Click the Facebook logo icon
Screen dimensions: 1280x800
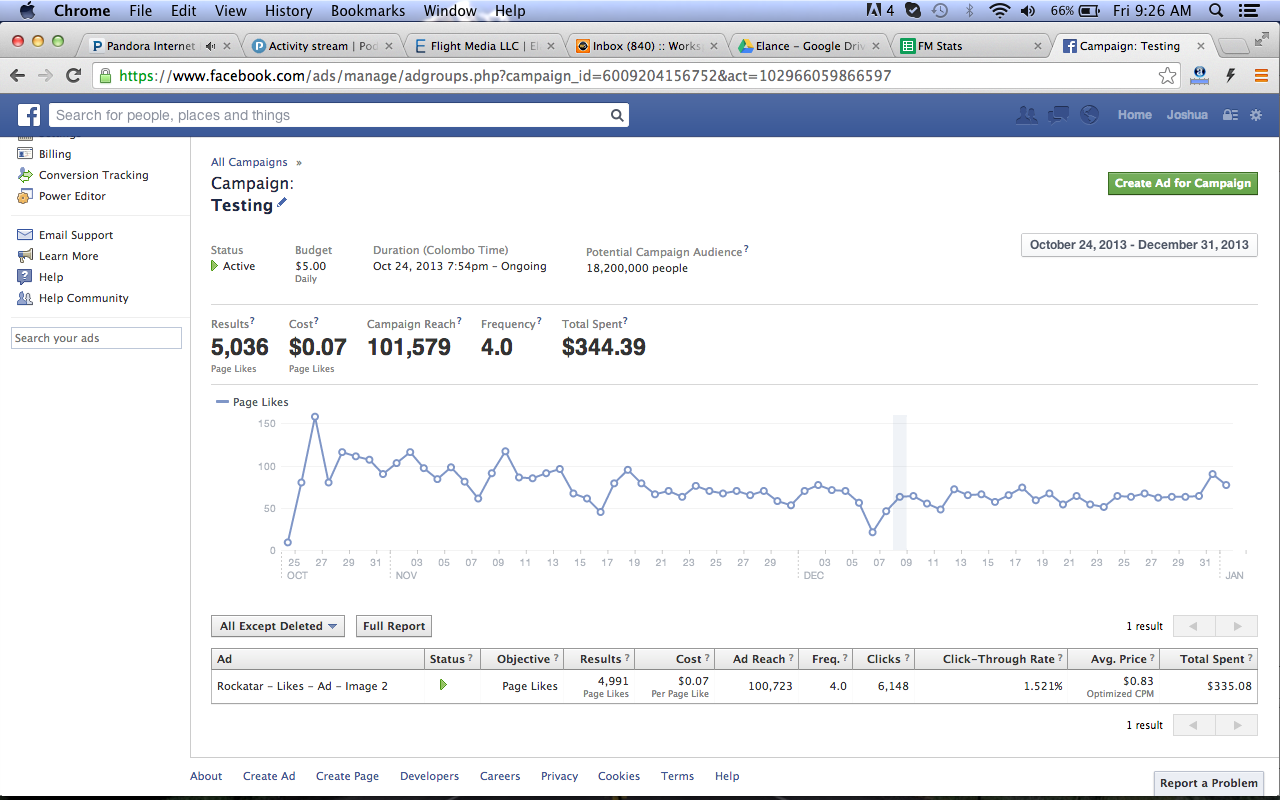[x=29, y=115]
